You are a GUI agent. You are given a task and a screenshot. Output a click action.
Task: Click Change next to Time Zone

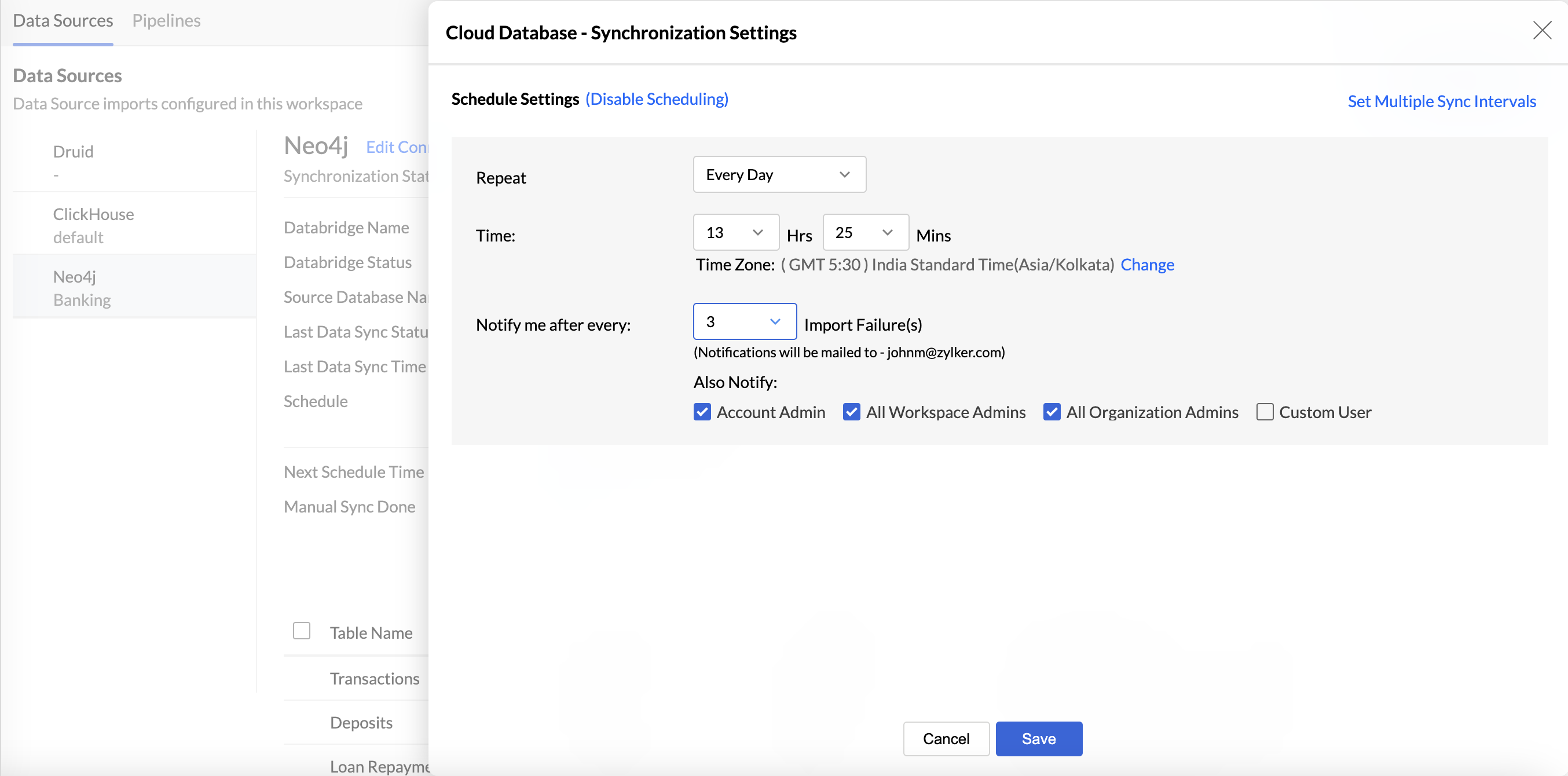(x=1147, y=265)
